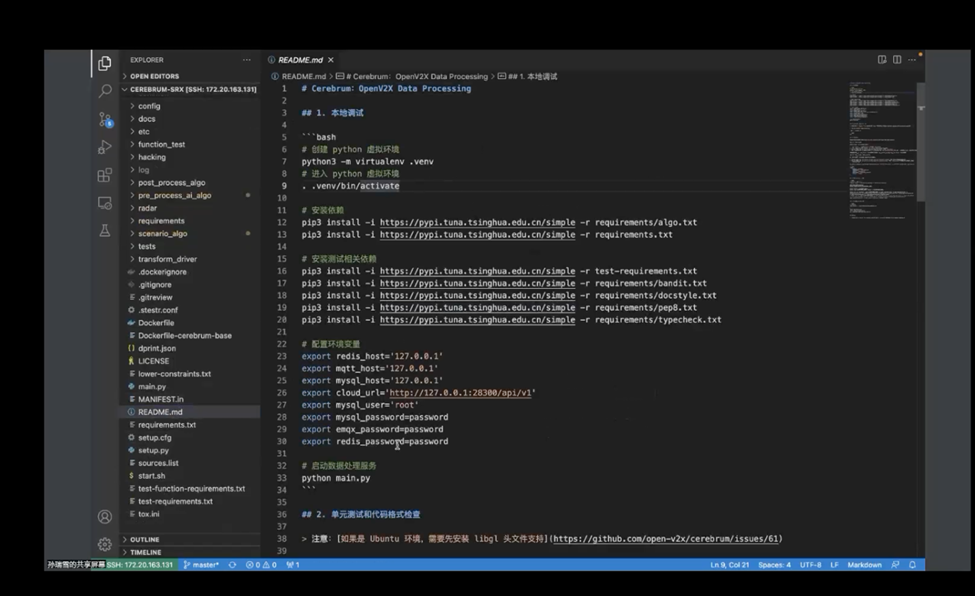Open editor more actions ellipsis
The image size is (975, 596).
tap(912, 60)
